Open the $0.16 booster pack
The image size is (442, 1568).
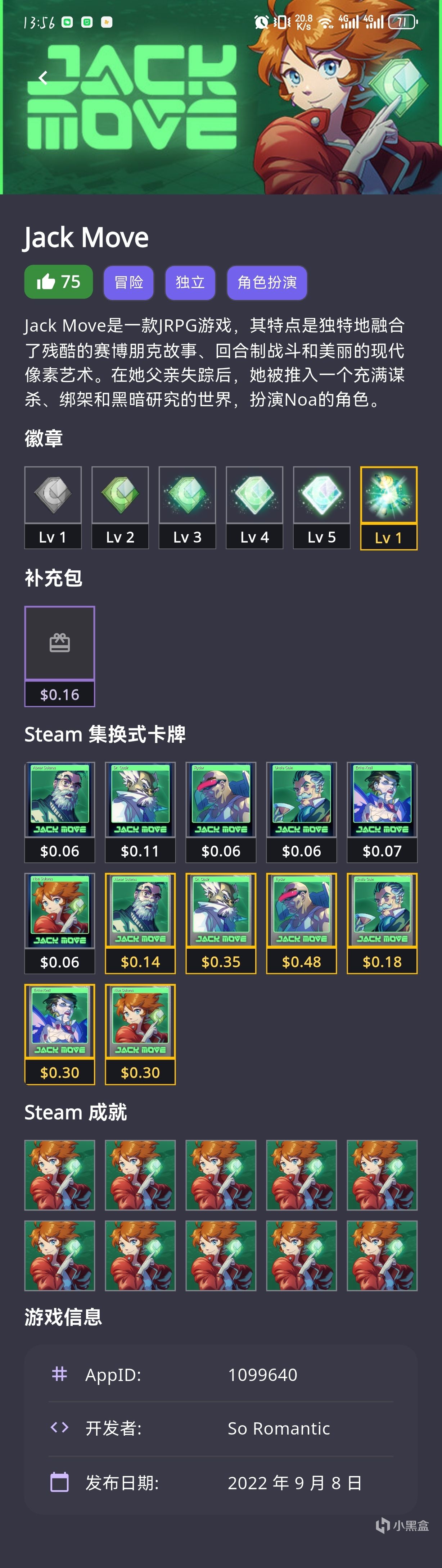[60, 656]
